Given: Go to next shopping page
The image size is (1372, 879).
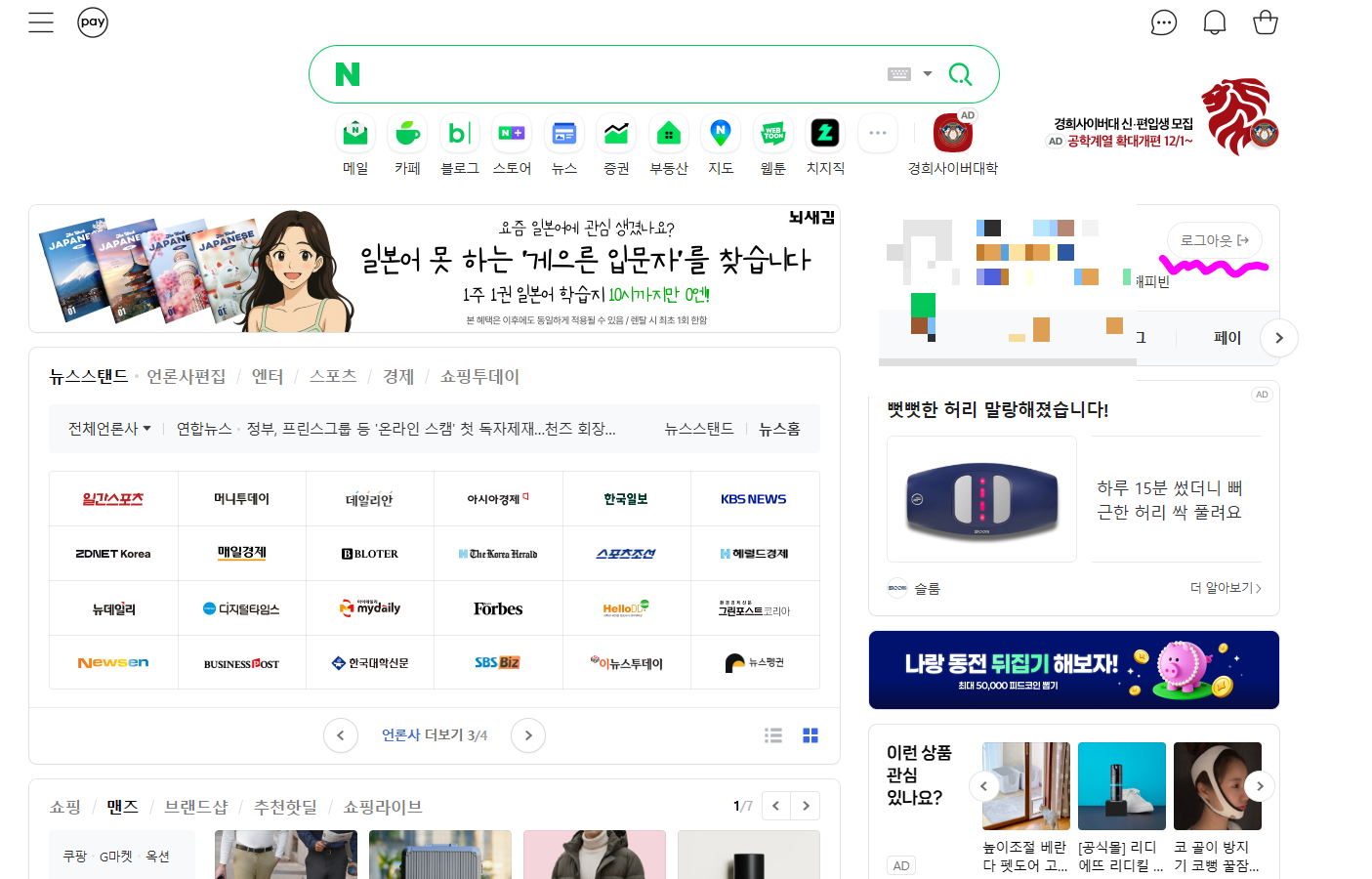Looking at the screenshot, I should pos(806,806).
